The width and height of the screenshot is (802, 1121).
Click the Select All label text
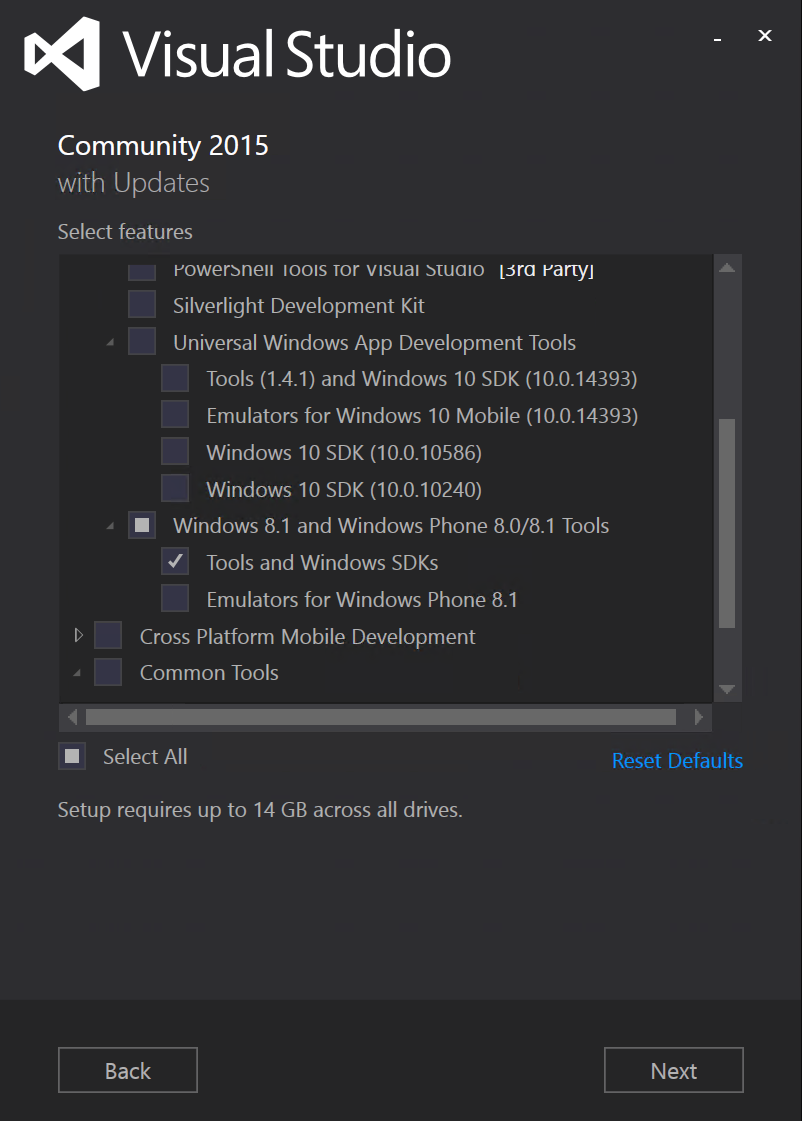click(x=145, y=756)
